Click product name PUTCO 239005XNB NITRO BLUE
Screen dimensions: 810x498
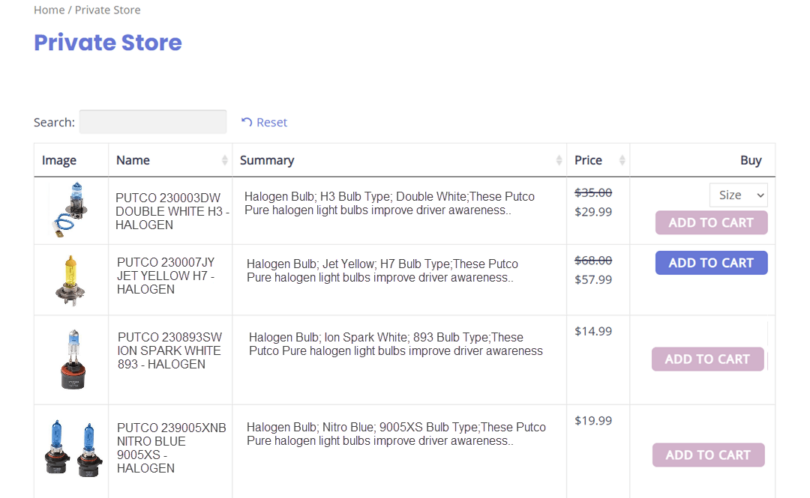(172, 448)
